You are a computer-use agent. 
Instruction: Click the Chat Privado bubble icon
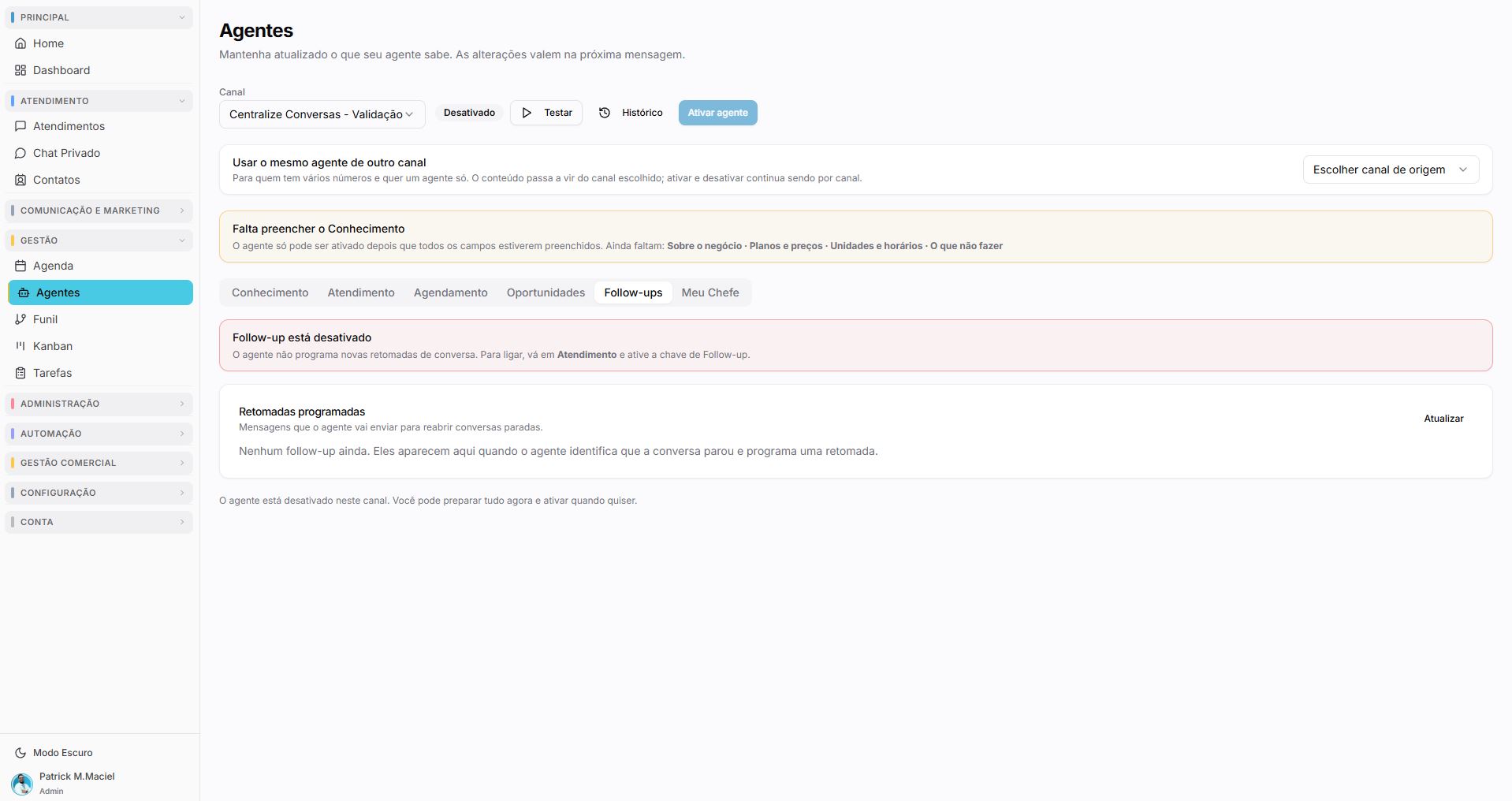pos(20,153)
